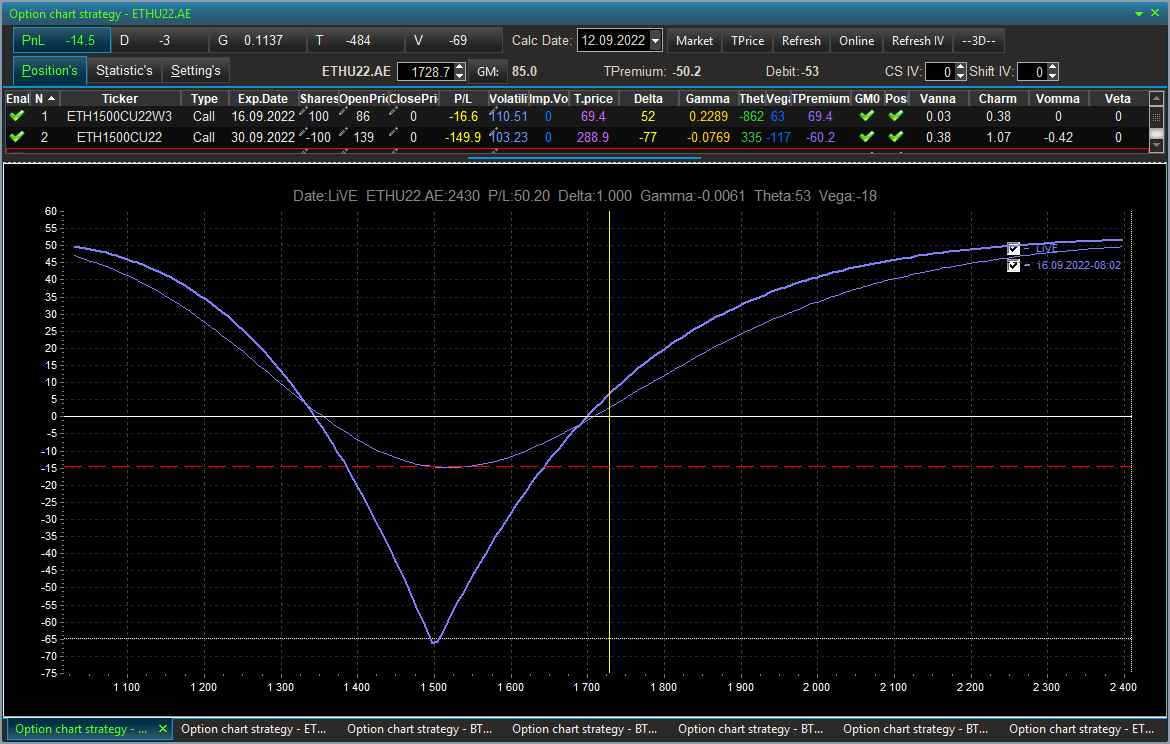Click the blue horizontal table scrollbar

pos(584,158)
